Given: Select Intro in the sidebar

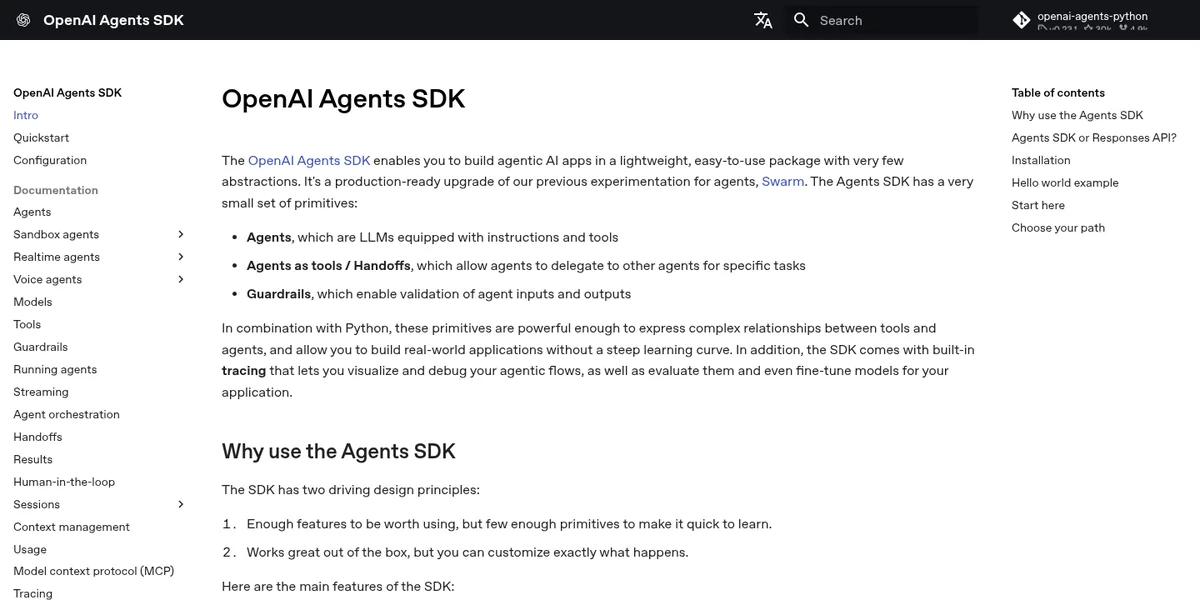Looking at the screenshot, I should [26, 115].
